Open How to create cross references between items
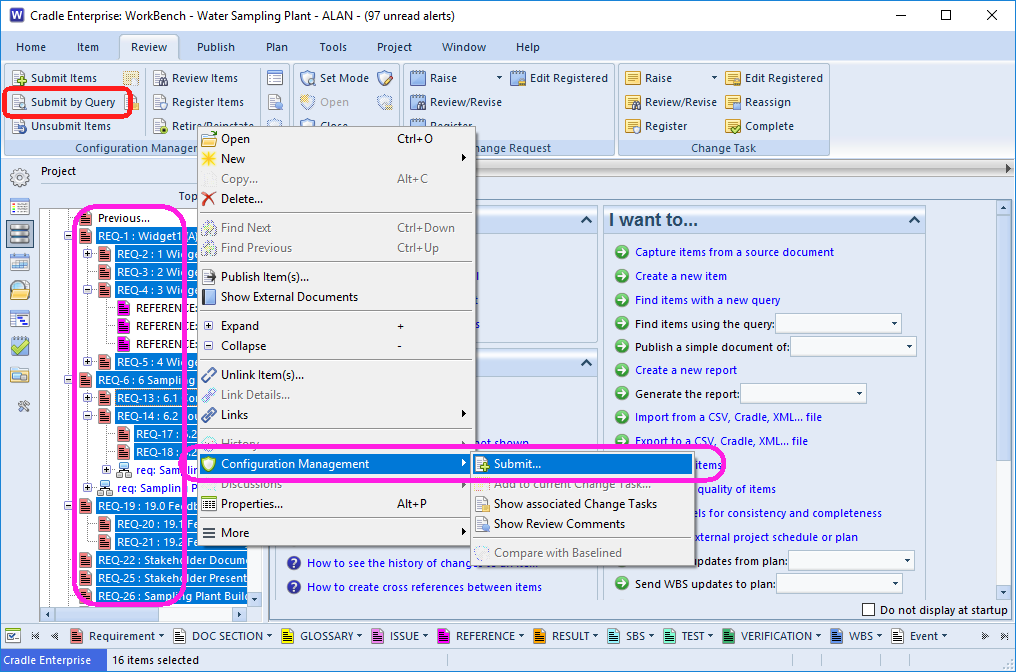Screen dimensions: 1016x672 click(x=424, y=587)
